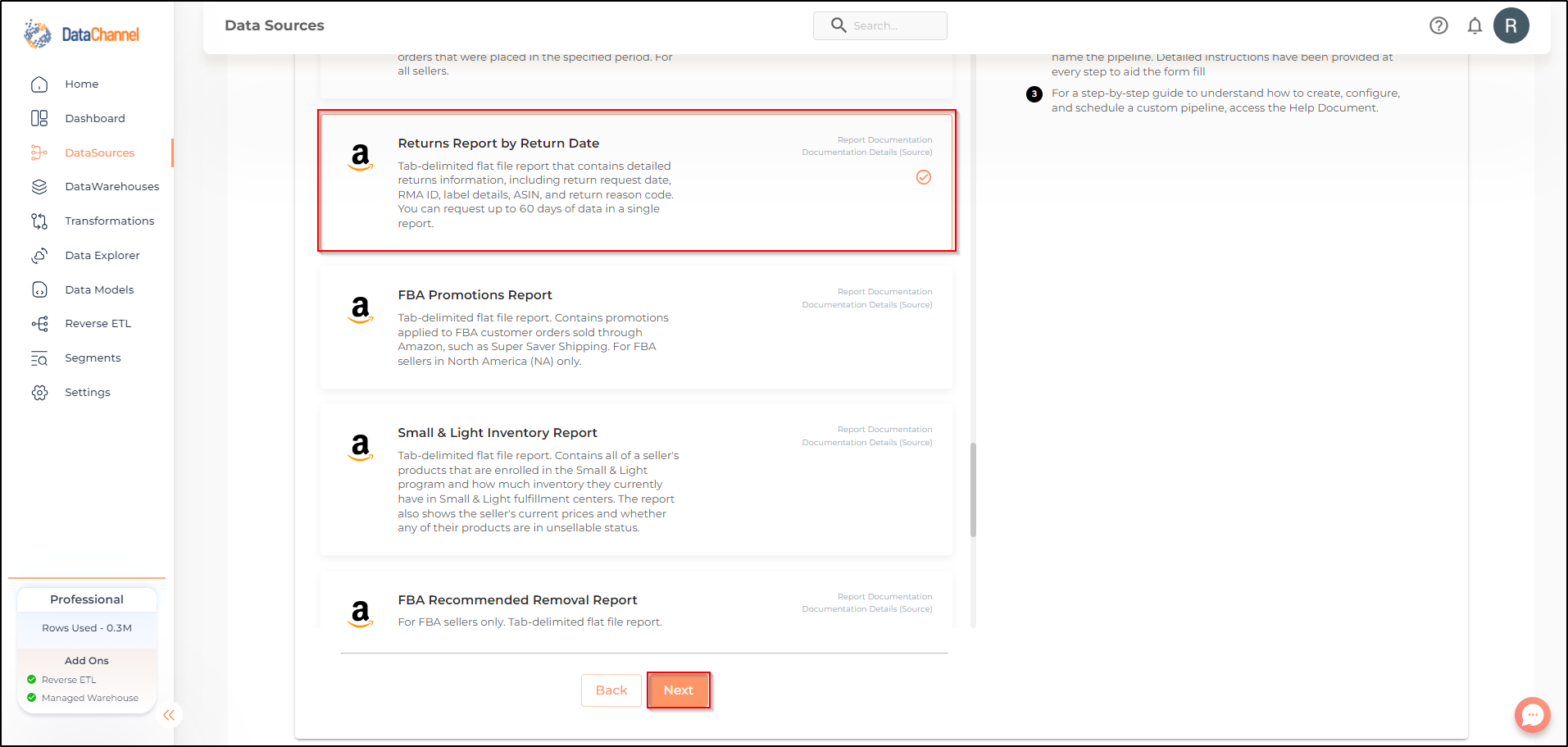Collapse the sidebar with double chevron
The image size is (1568, 747).
pos(169,715)
